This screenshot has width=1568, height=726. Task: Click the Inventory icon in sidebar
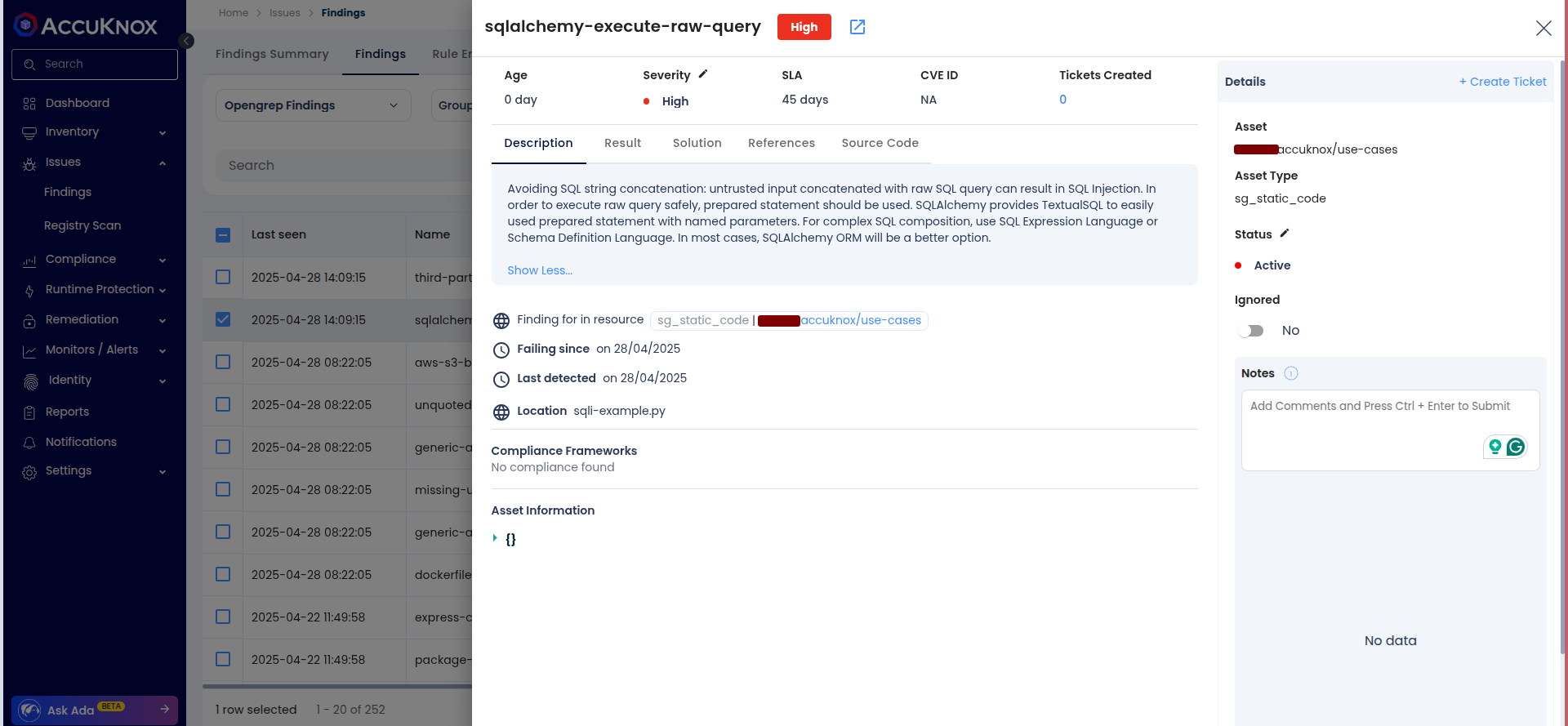tap(29, 132)
